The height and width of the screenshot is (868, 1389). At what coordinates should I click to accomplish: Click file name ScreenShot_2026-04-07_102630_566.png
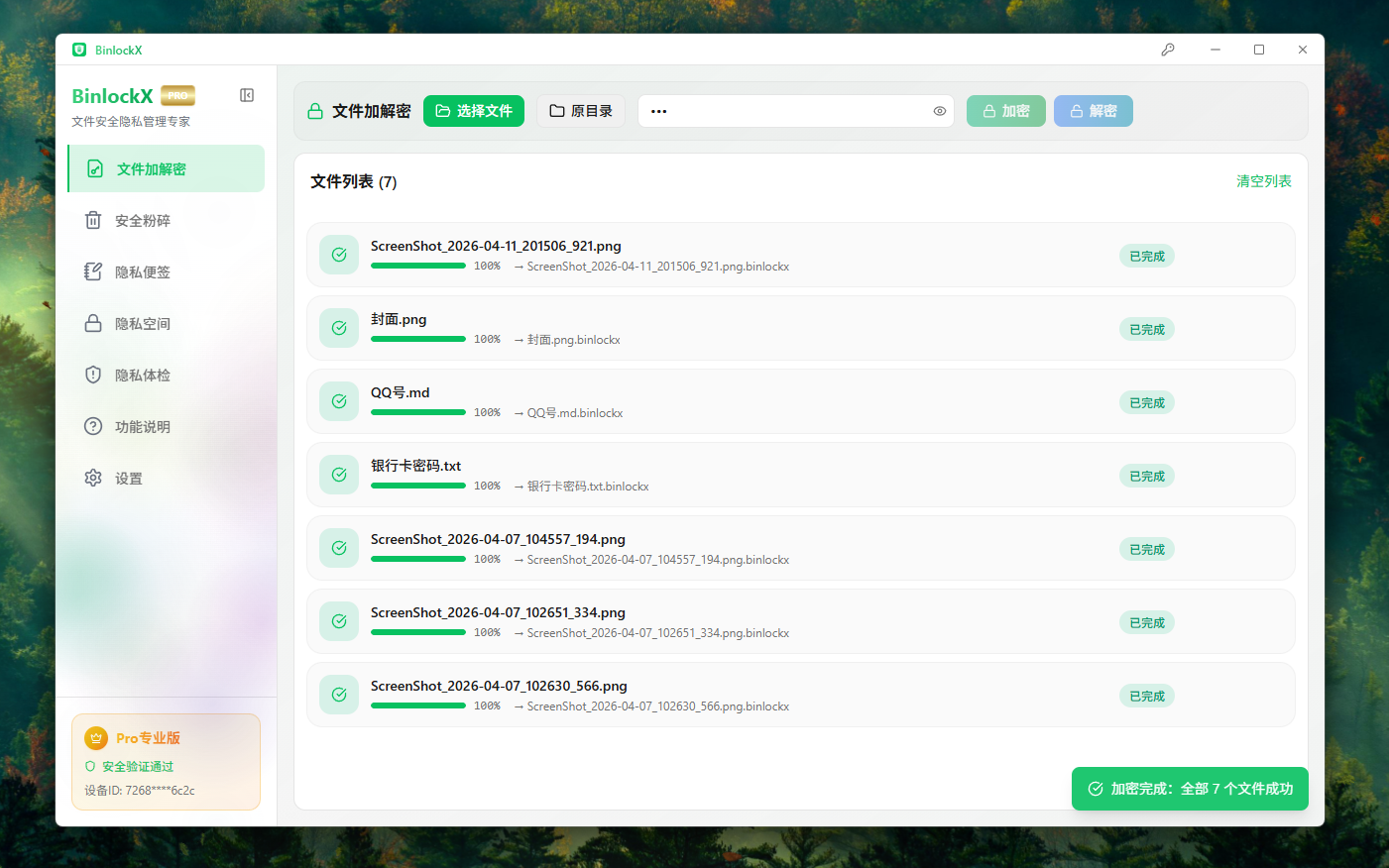[499, 686]
